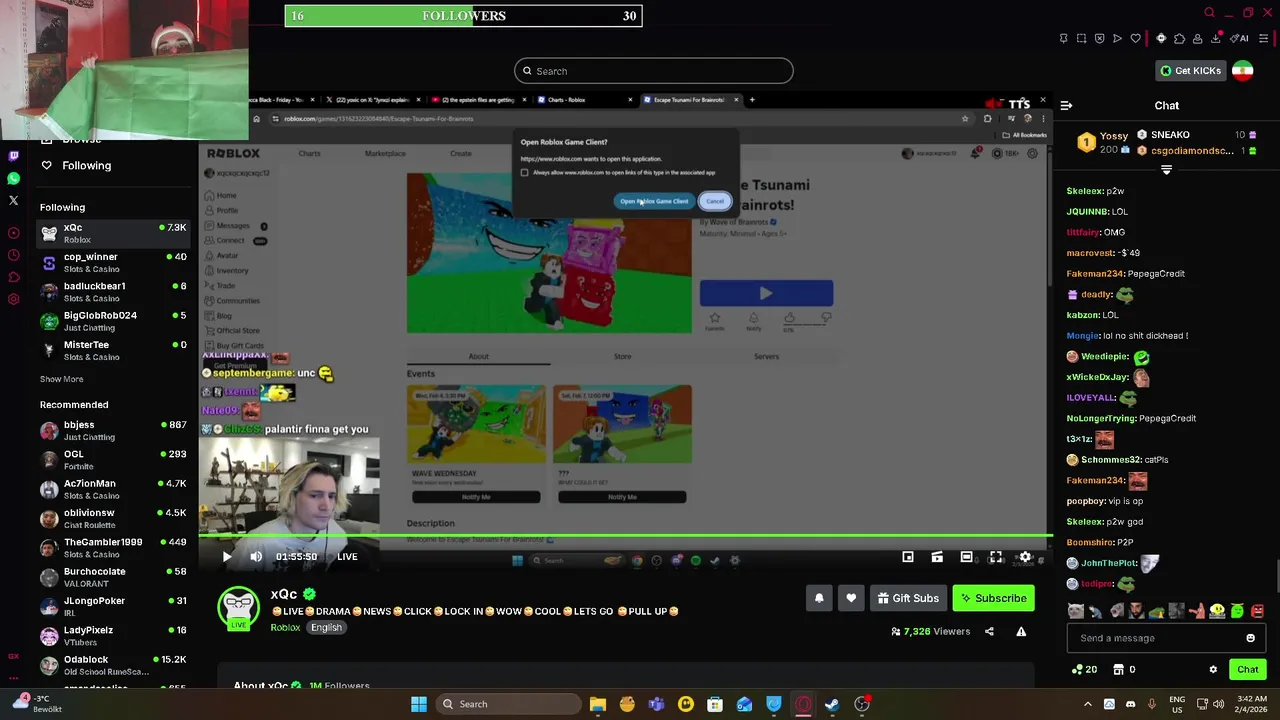Open bookmarks heart icon in toolbar
The width and height of the screenshot is (1280, 720).
point(1135,39)
